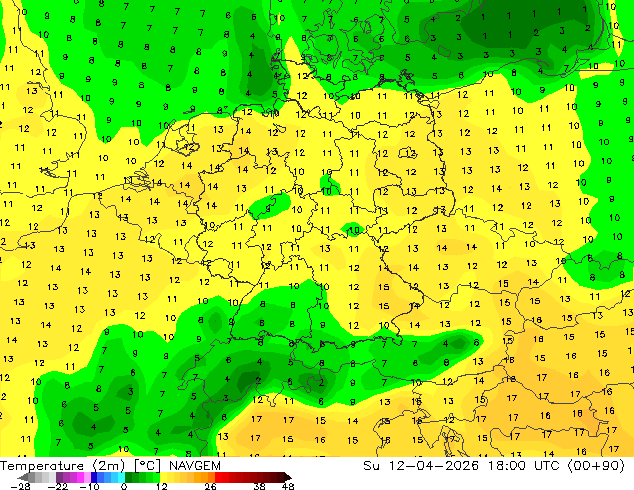The width and height of the screenshot is (634, 490).
Task: Click the date 'Su 12-04-2026'
Action: [421, 466]
